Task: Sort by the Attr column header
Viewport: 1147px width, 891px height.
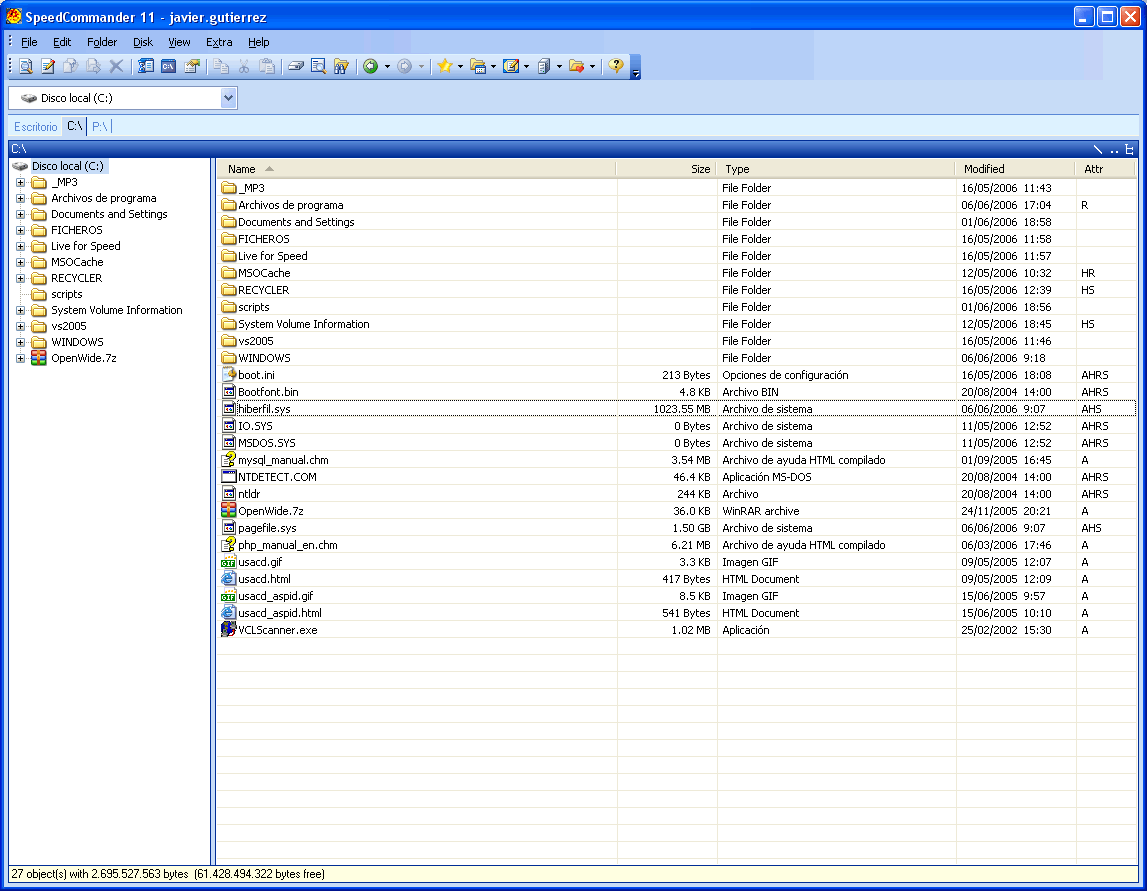Action: pyautogui.click(x=1104, y=169)
